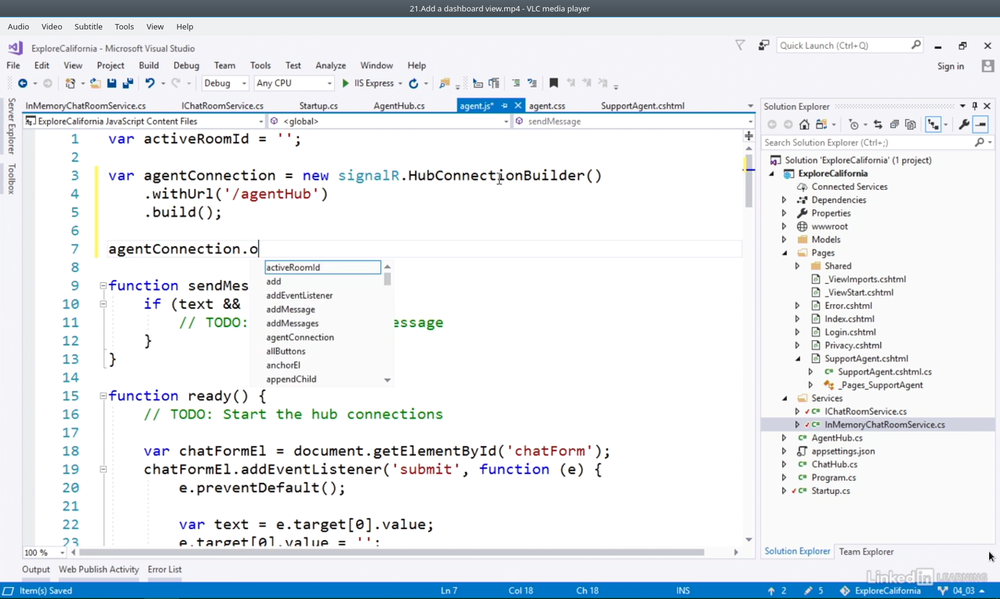This screenshot has height=599, width=1000.
Task: Click the account avatar icon by Sign in
Action: click(988, 66)
